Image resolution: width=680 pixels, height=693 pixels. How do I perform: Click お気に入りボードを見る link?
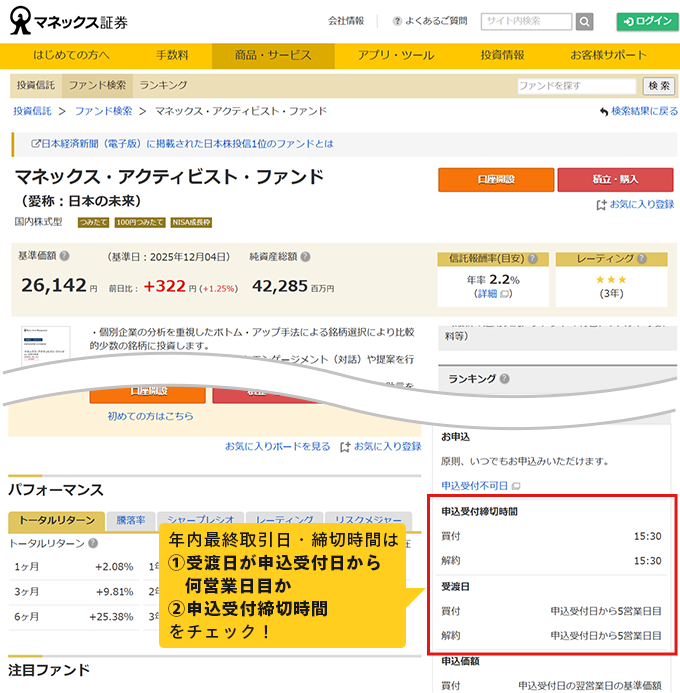coord(277,446)
